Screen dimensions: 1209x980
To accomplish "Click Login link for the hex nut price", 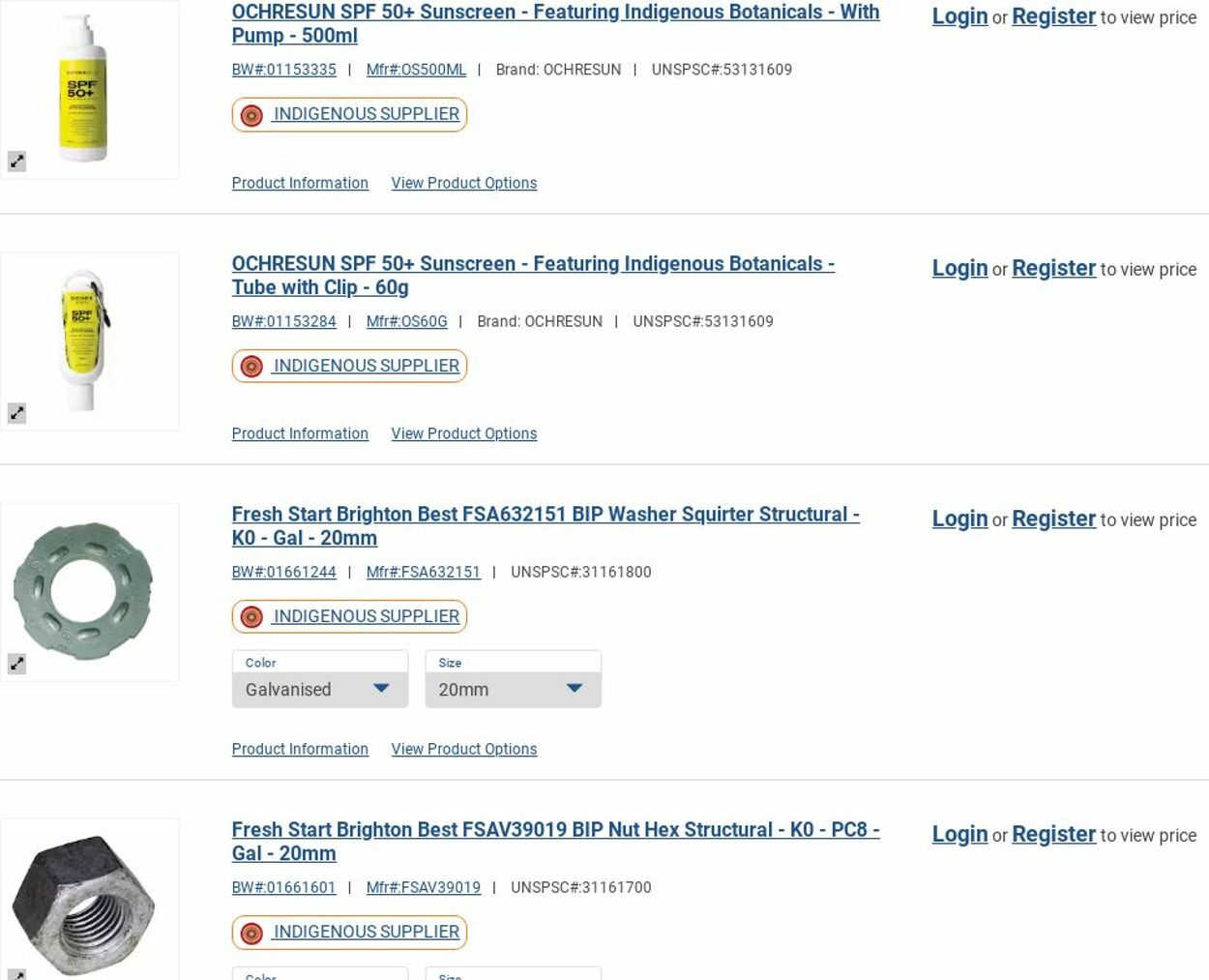I will pyautogui.click(x=959, y=834).
